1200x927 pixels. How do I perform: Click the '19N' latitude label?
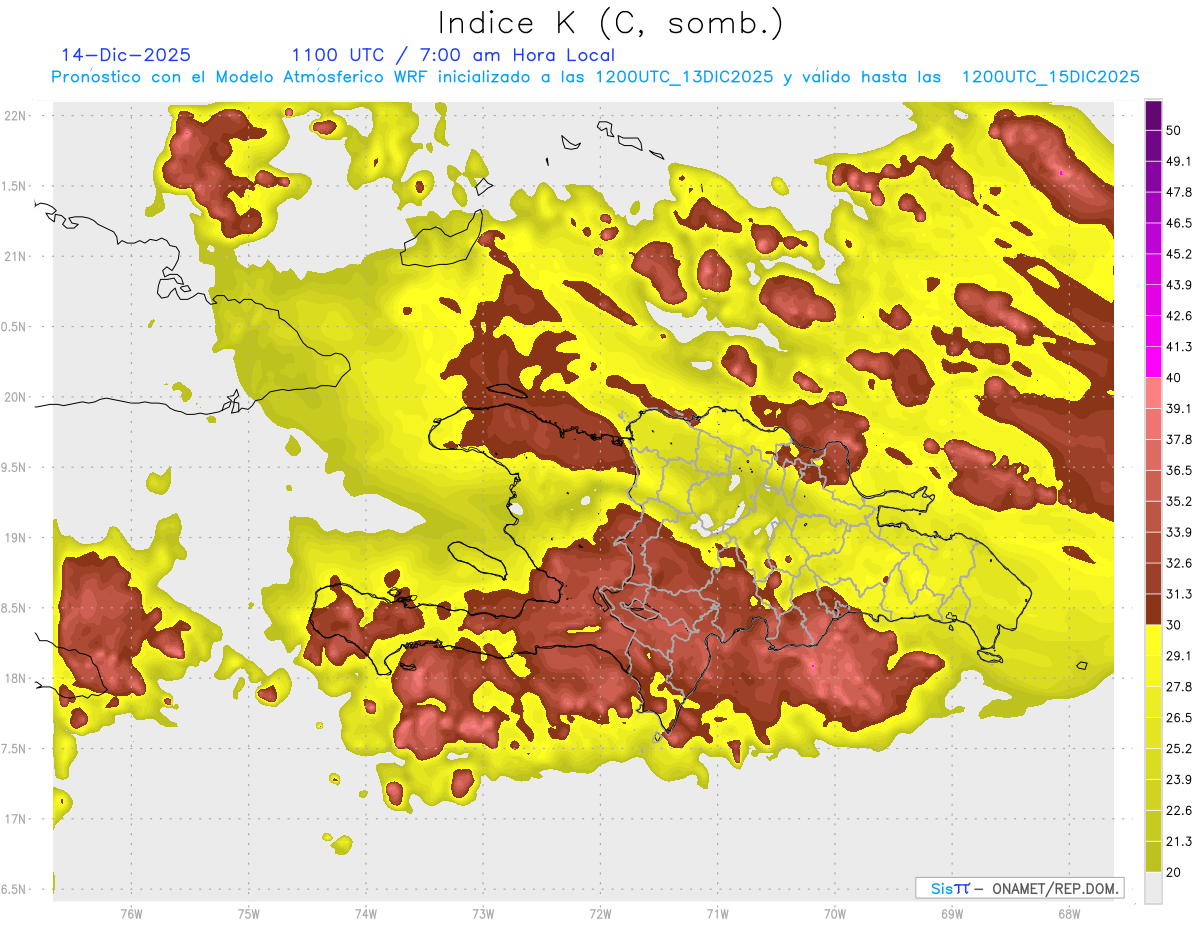15,538
